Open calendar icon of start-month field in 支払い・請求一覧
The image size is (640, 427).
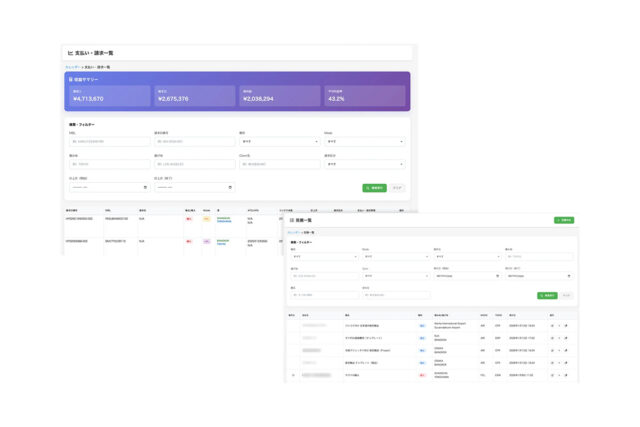click(145, 187)
